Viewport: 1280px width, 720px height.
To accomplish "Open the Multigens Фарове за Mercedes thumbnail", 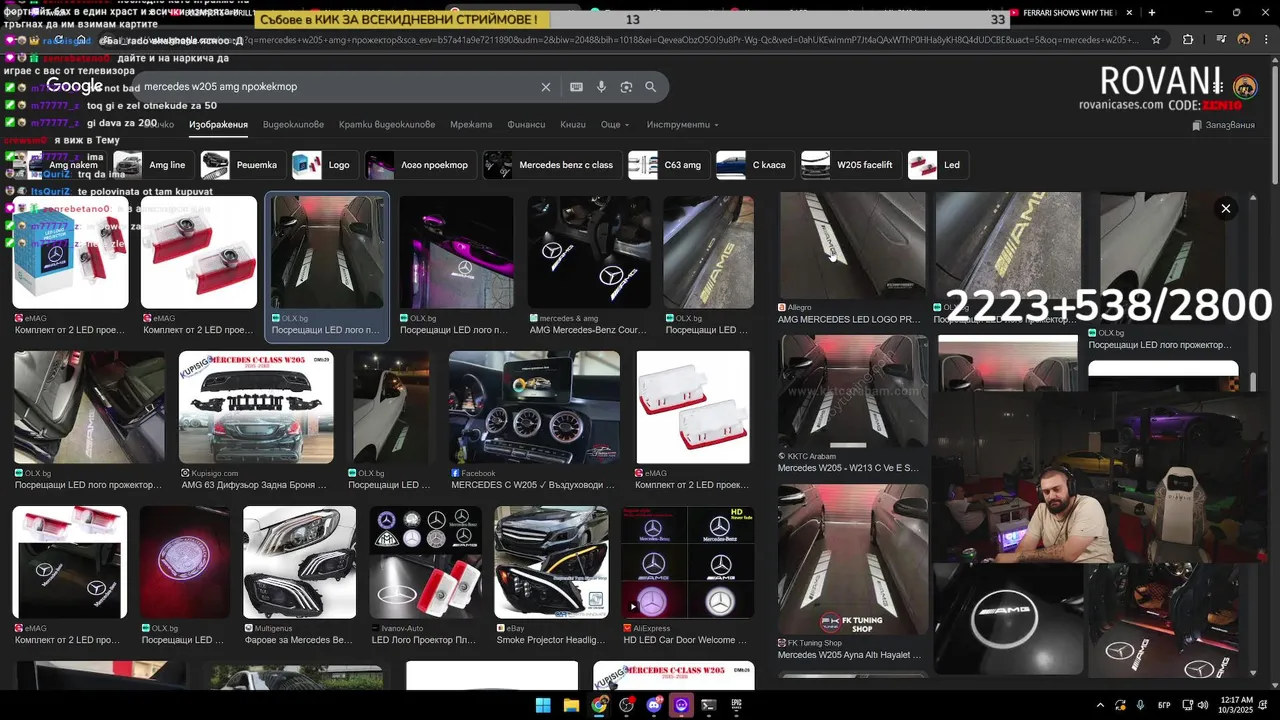I will point(299,562).
